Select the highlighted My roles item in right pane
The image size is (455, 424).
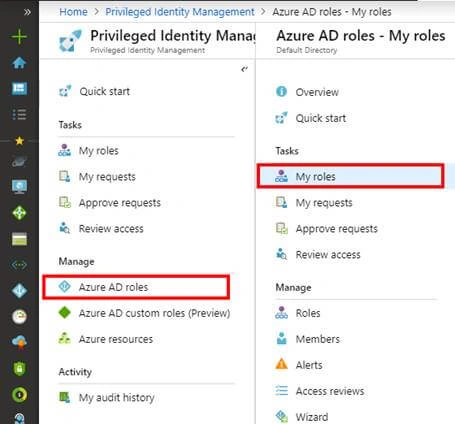[351, 176]
